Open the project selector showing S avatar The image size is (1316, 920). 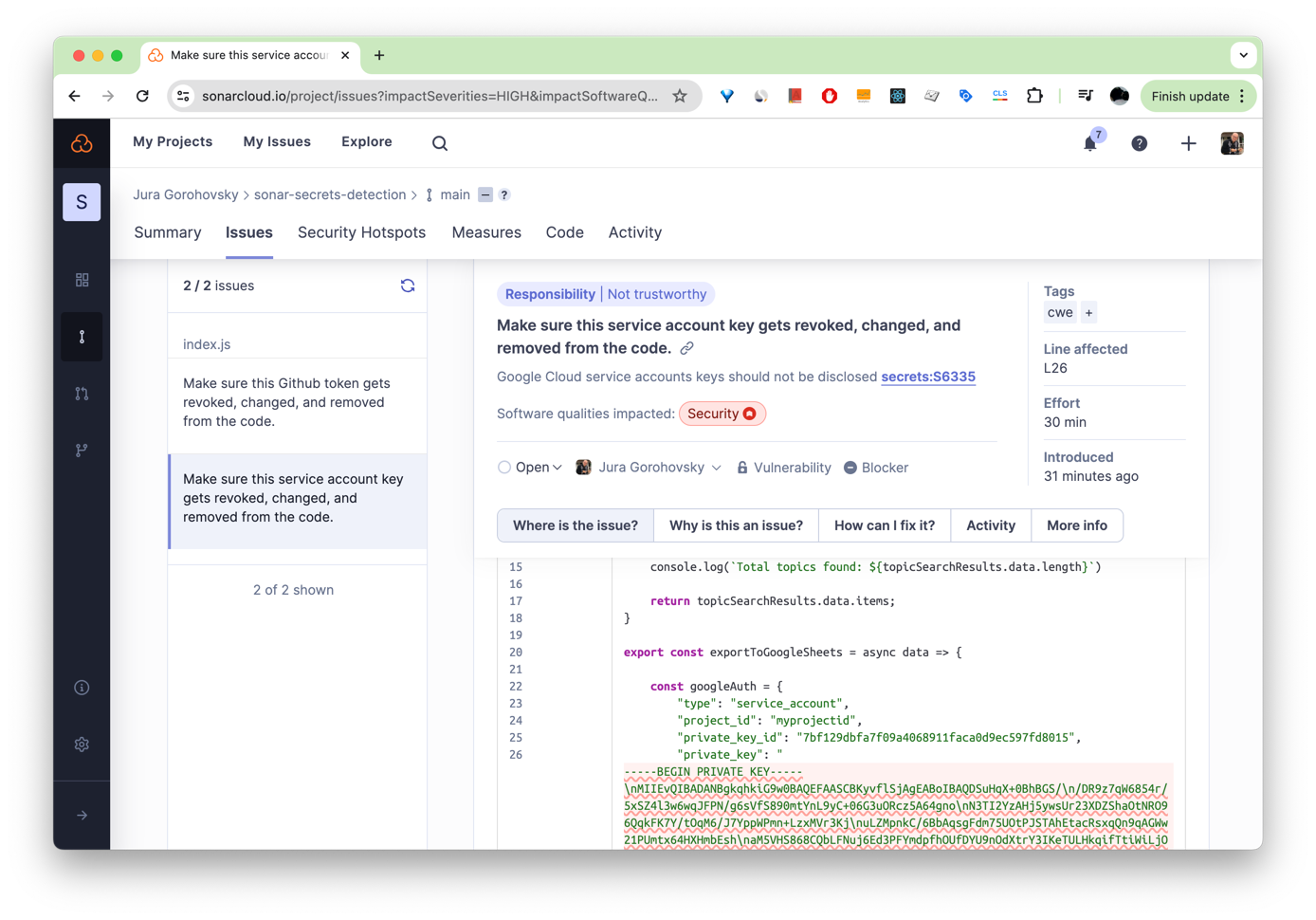click(82, 202)
